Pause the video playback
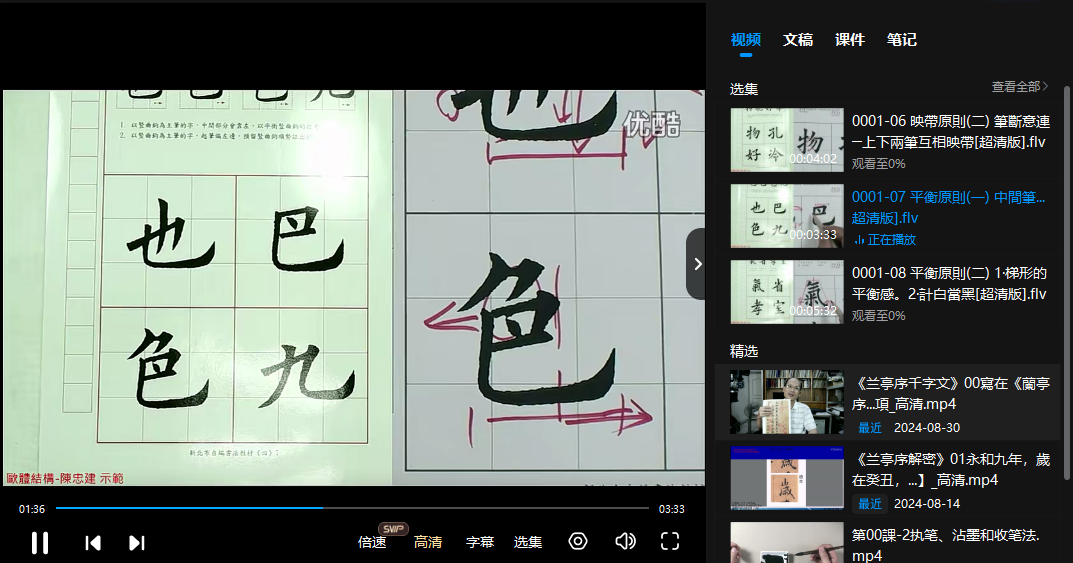 coord(40,542)
